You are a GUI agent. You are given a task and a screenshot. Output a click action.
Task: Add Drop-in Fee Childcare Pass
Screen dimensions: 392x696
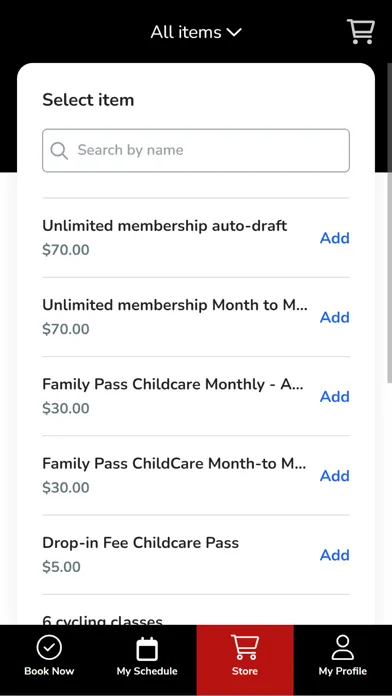(x=335, y=555)
